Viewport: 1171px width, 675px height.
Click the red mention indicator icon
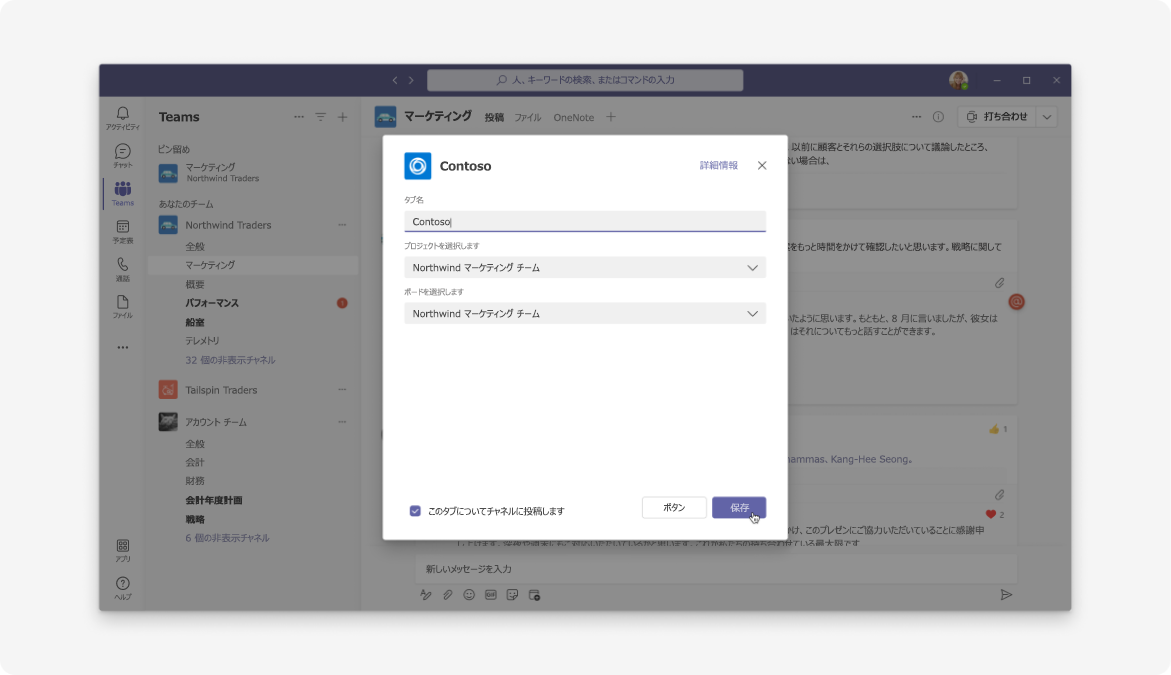tap(1016, 302)
